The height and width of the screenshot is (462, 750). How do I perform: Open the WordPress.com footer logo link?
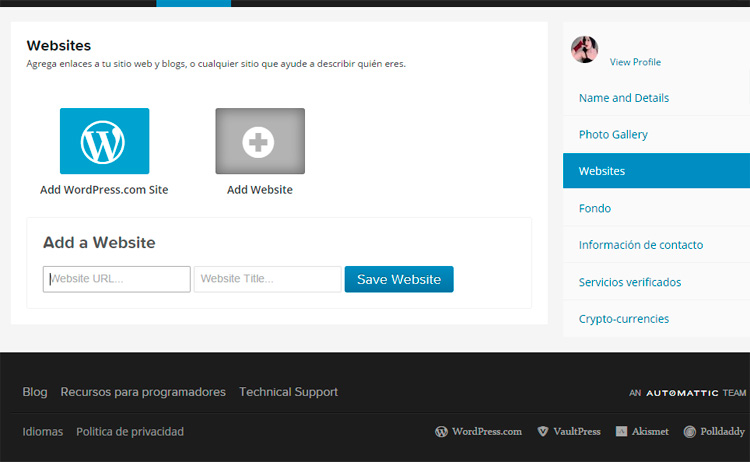tap(478, 432)
